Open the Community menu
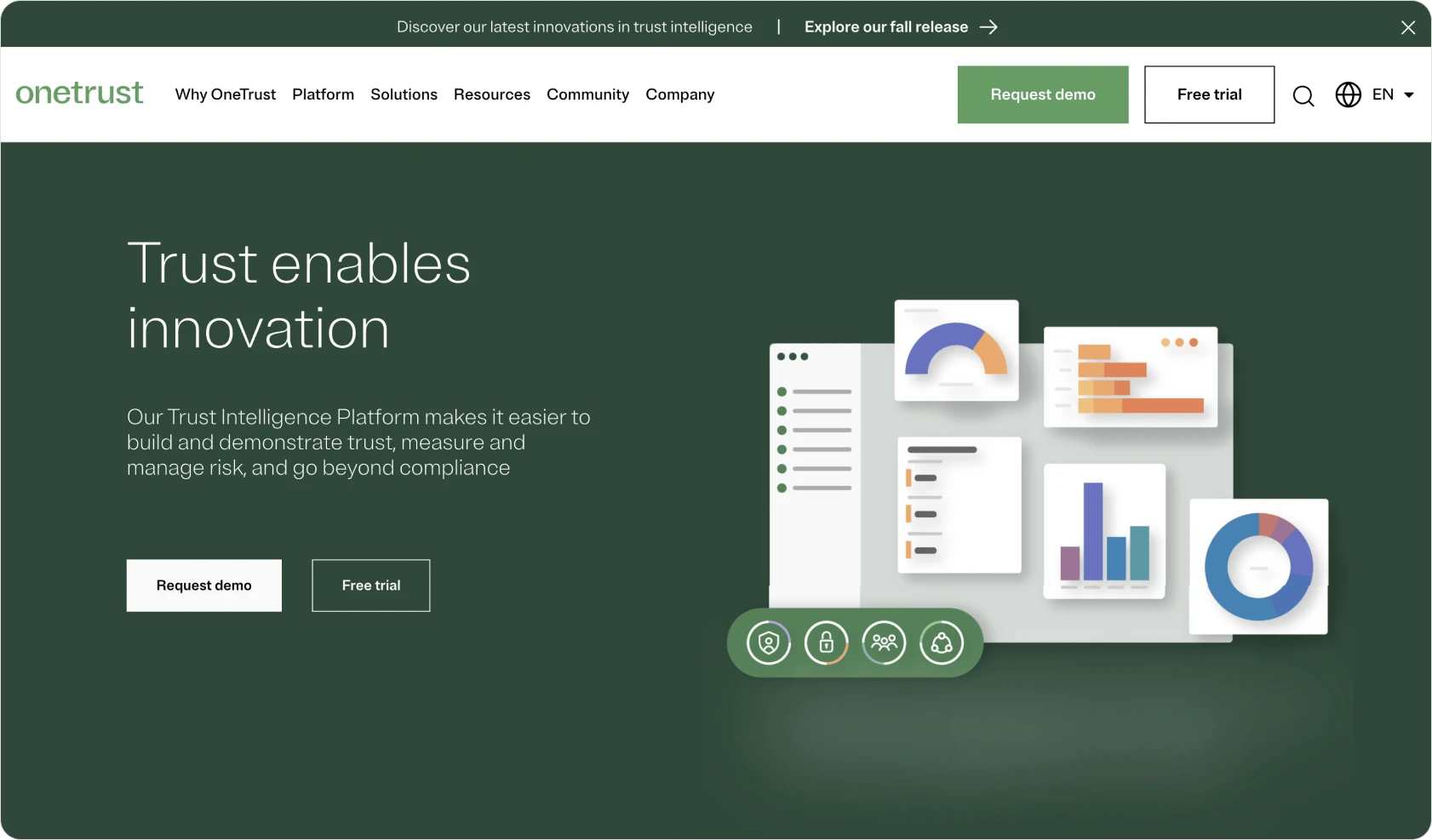The height and width of the screenshot is (840, 1432). pyautogui.click(x=587, y=94)
